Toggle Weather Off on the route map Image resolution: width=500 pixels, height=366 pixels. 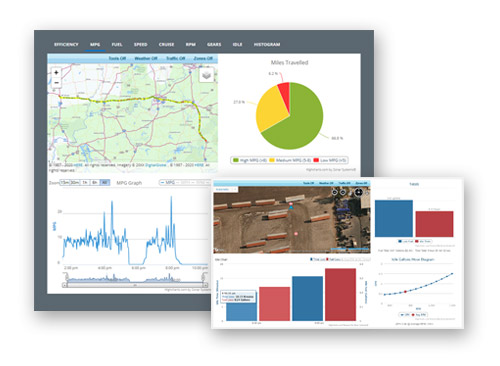pos(146,58)
